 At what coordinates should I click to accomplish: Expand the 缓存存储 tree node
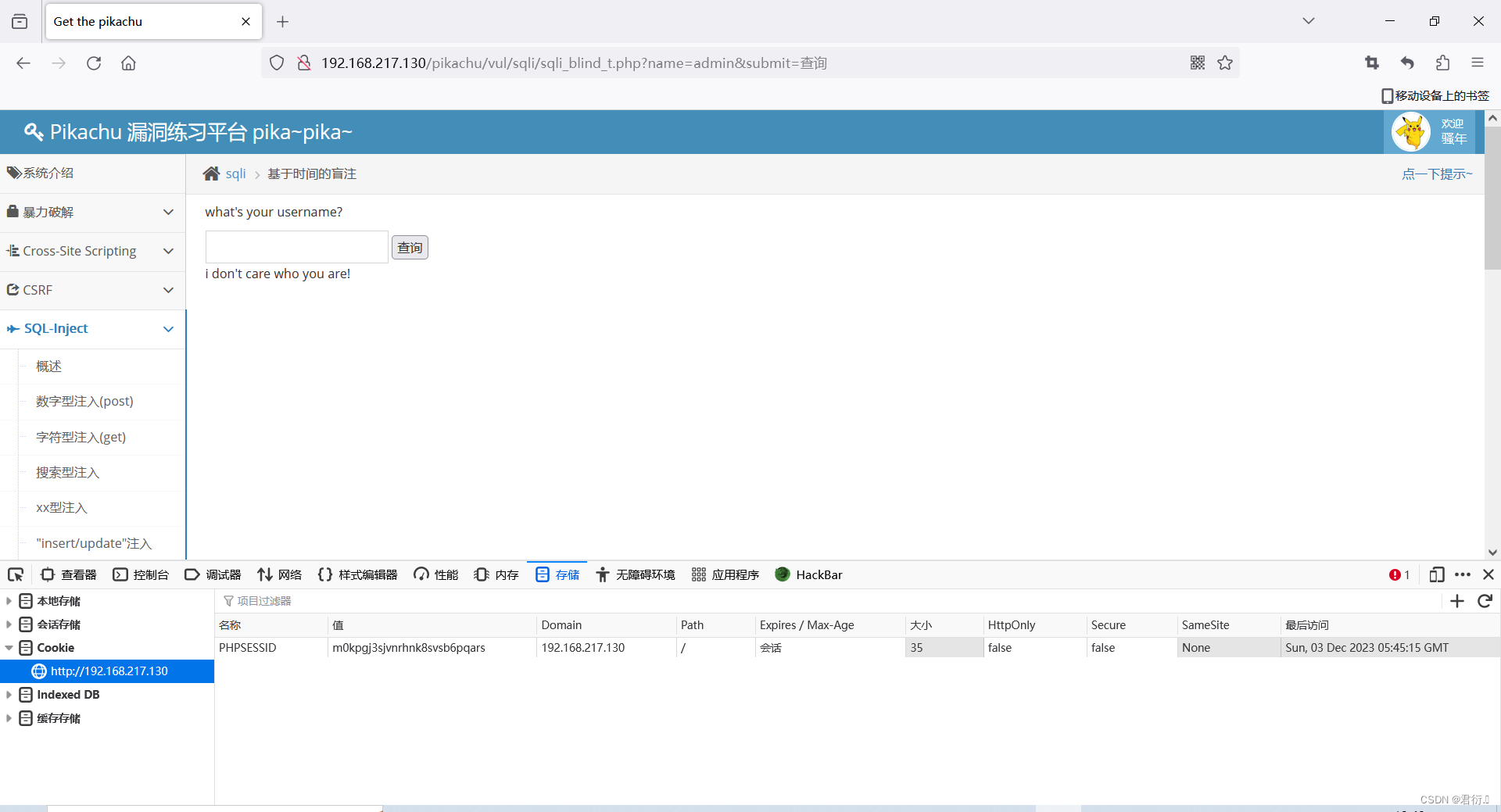click(x=9, y=718)
